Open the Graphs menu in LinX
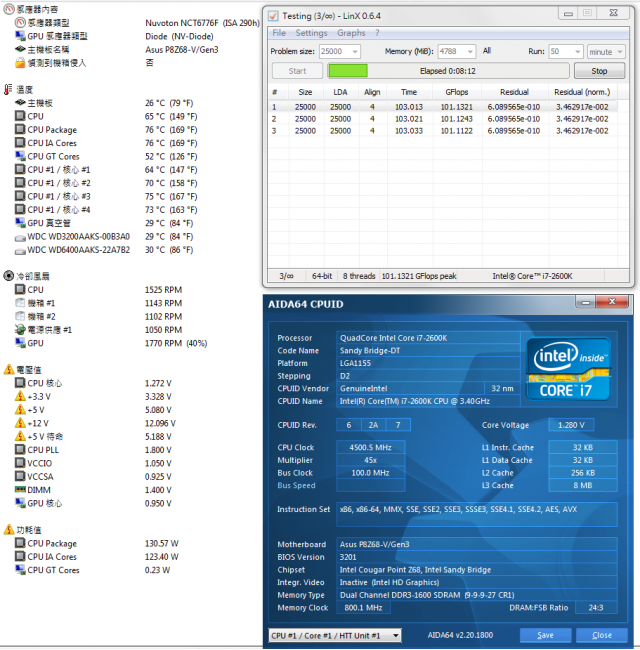Image resolution: width=640 pixels, height=650 pixels. click(351, 33)
